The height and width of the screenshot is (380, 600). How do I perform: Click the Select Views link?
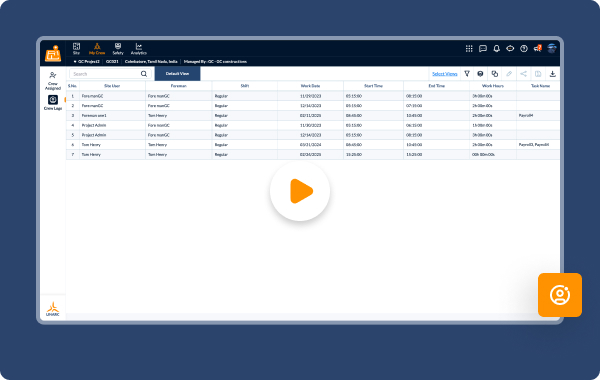(445, 74)
